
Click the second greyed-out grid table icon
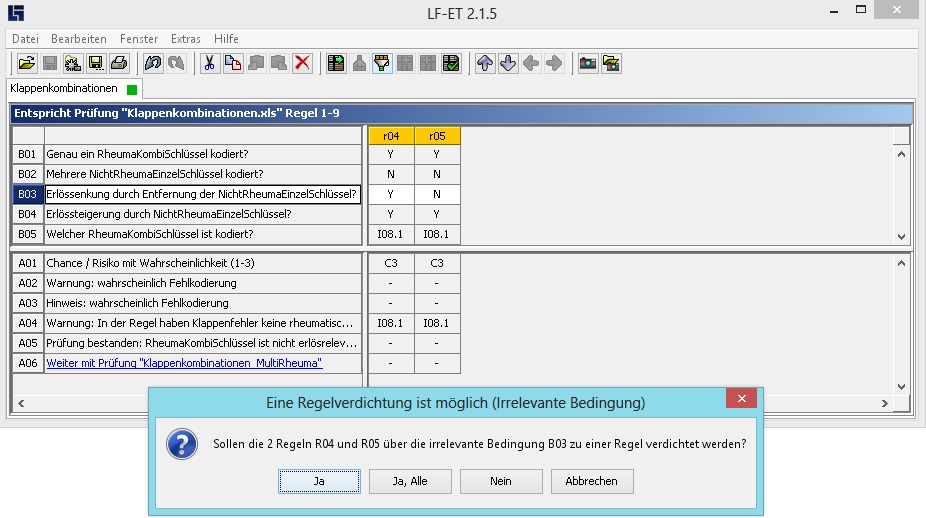click(x=428, y=63)
